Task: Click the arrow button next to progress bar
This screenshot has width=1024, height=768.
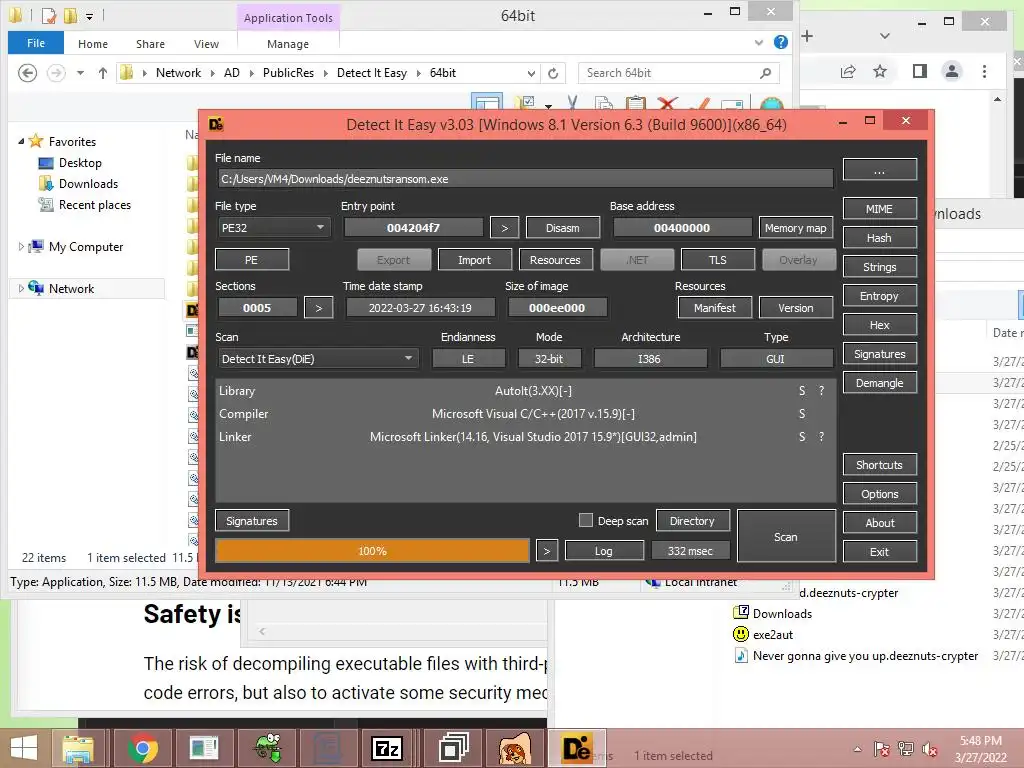Action: point(547,551)
